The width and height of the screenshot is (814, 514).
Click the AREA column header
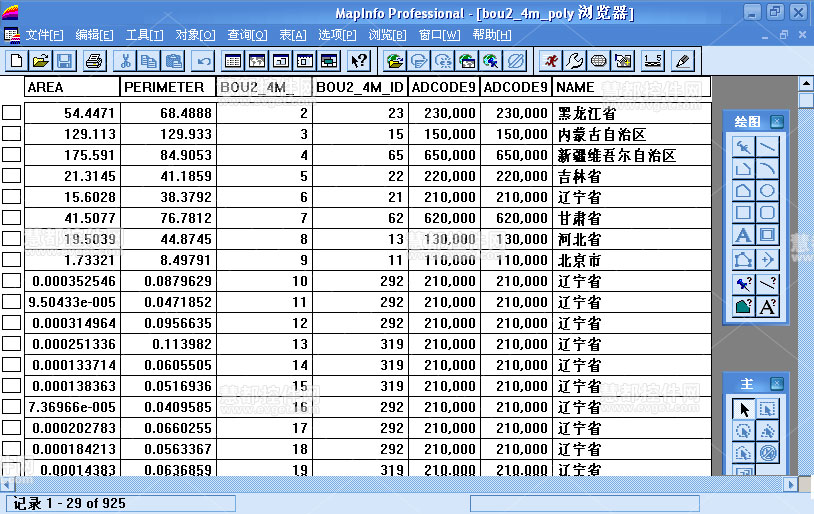(x=72, y=87)
